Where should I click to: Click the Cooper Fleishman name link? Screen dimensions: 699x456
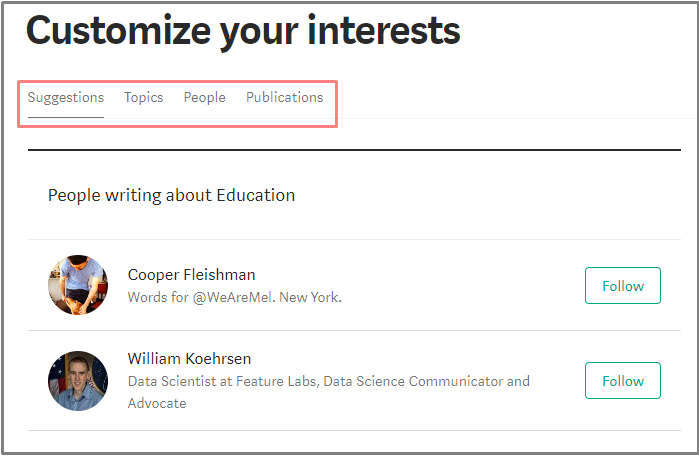tap(191, 274)
